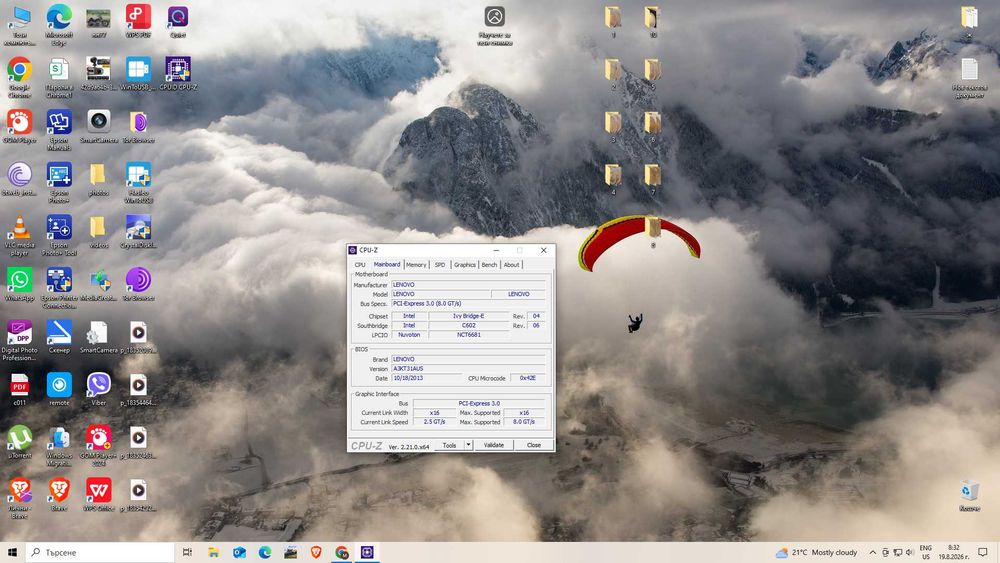Image resolution: width=1000 pixels, height=563 pixels.
Task: Open Brave browser from the taskbar
Action: [x=316, y=552]
